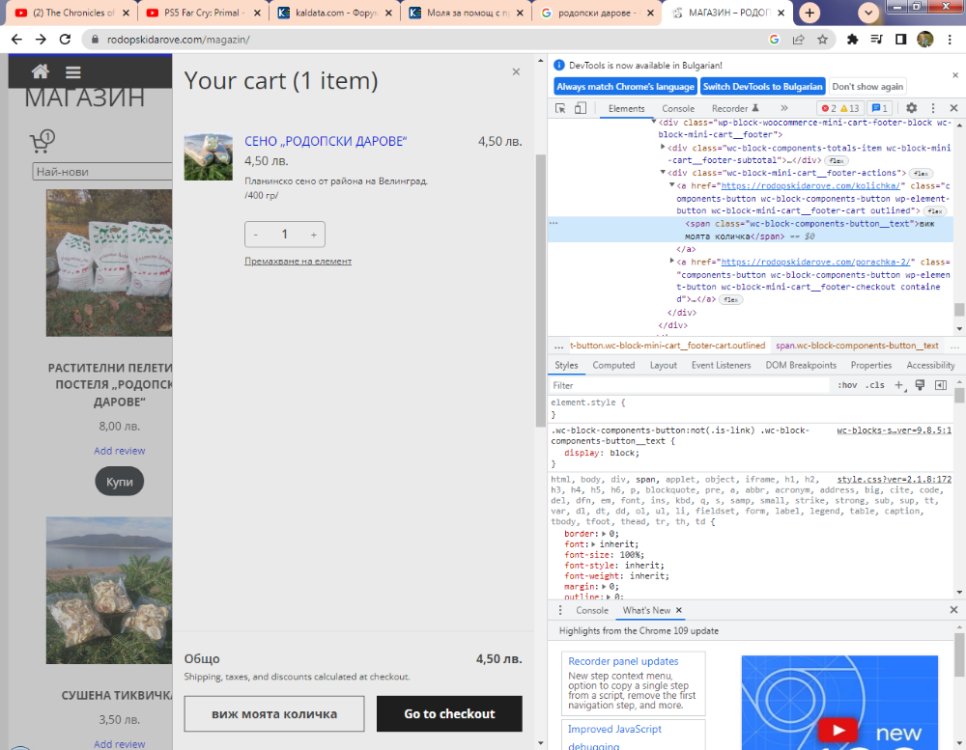
Task: Expand the border property triangle
Action: (x=604, y=534)
